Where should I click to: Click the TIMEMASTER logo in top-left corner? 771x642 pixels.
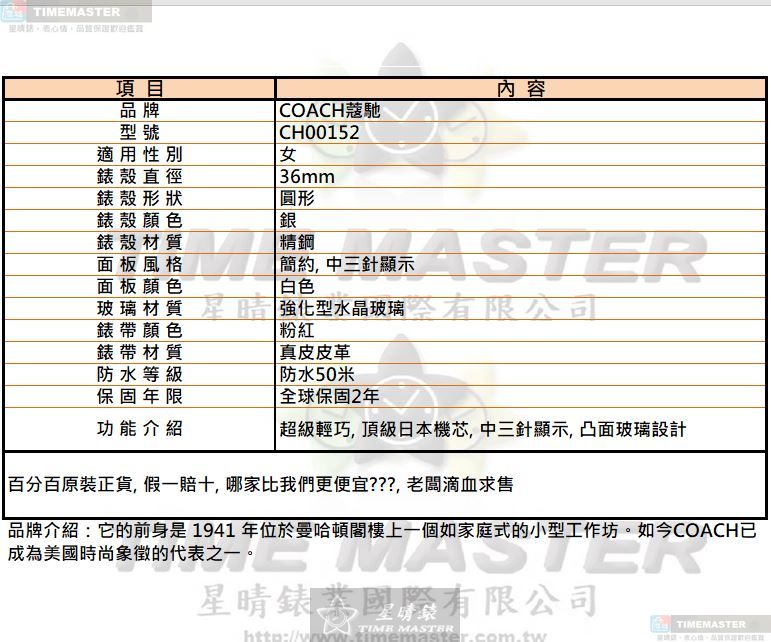coord(75,14)
